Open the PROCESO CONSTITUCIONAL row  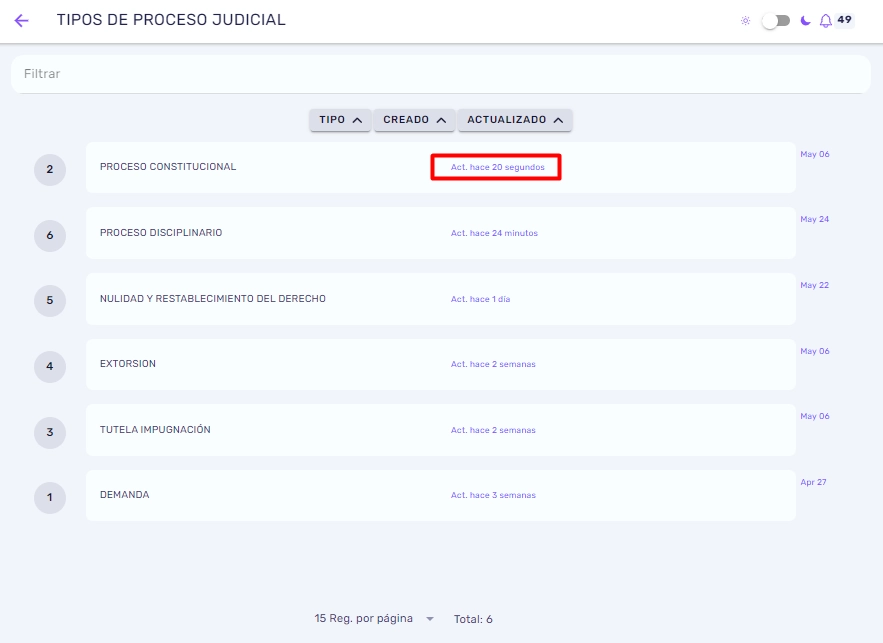coord(441,167)
